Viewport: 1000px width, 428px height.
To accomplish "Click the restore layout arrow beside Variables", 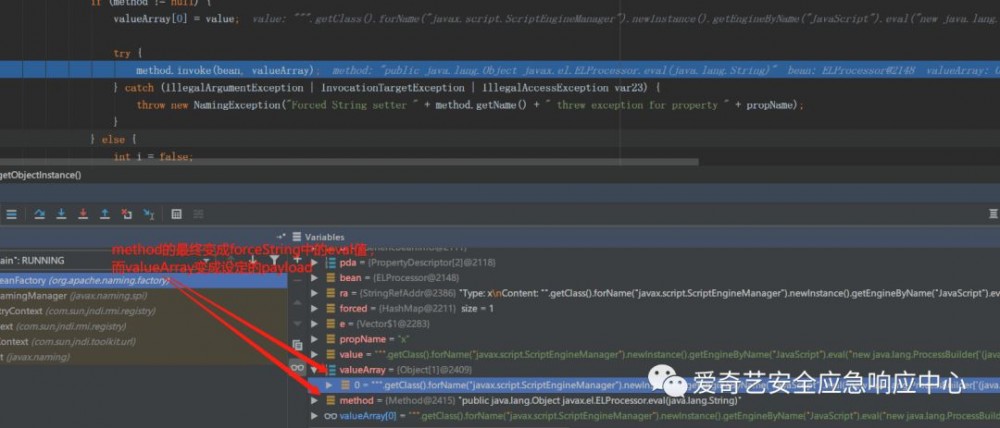I will coord(281,237).
